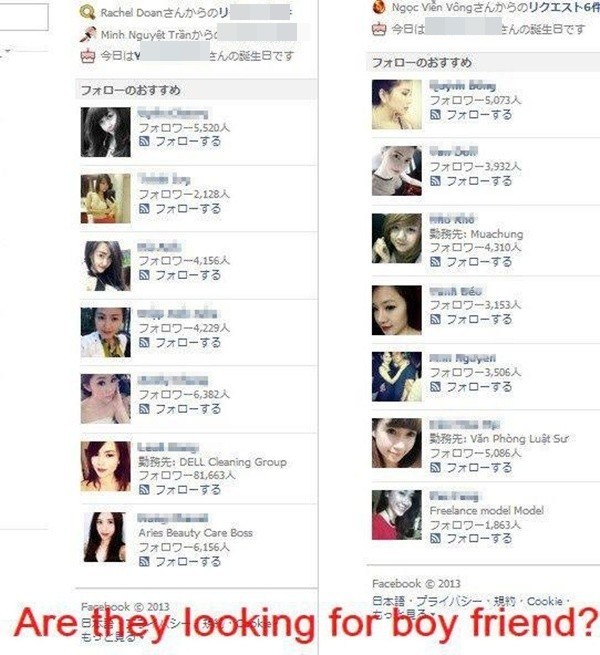Open profile photo of the 3,506 followers entry

coord(397,377)
